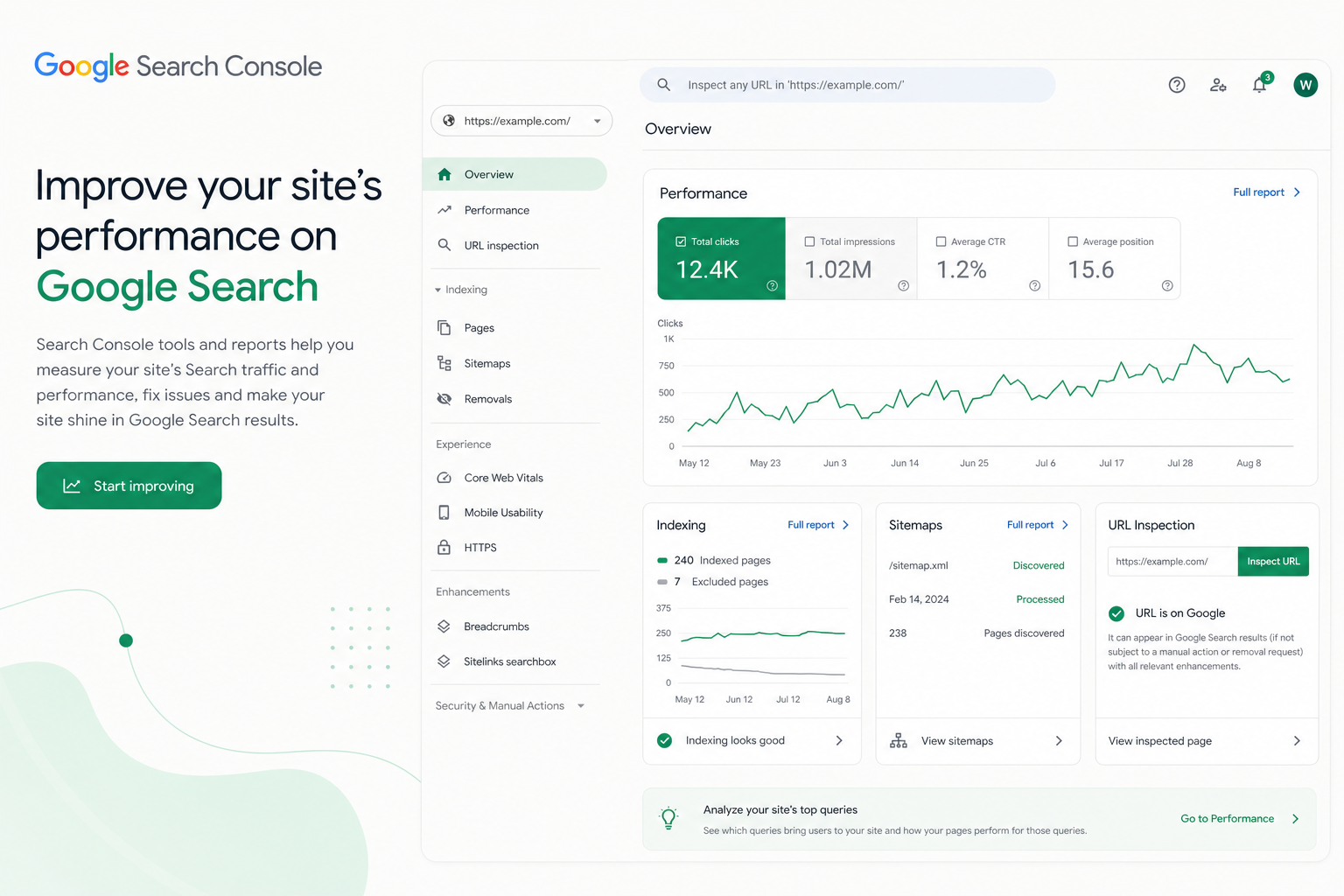This screenshot has width=1344, height=896.
Task: Open user management settings icon
Action: (1218, 85)
